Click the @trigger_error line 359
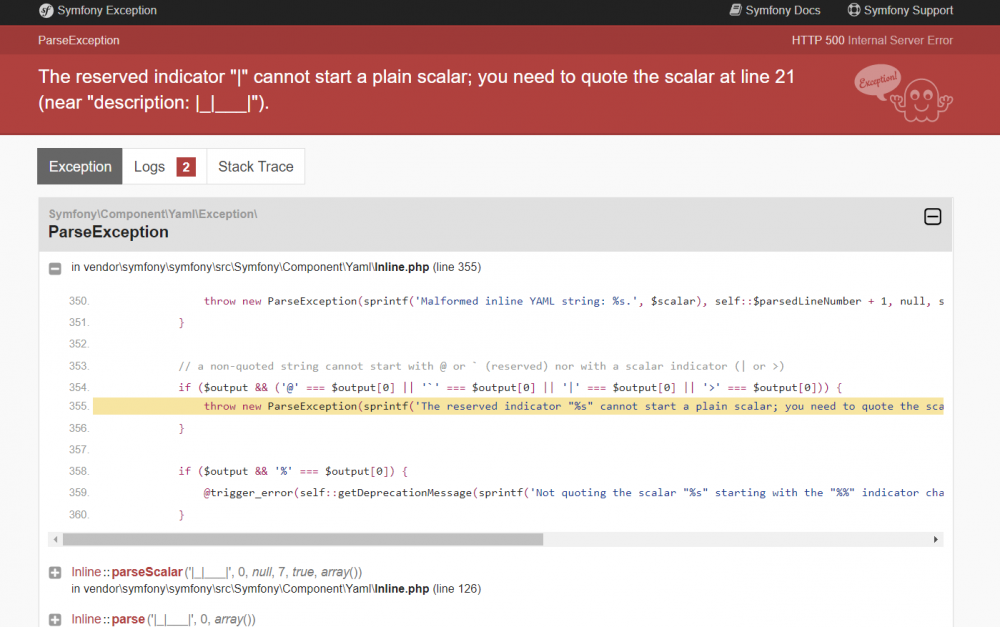Screen dimensions: 1000x627 (x=573, y=492)
